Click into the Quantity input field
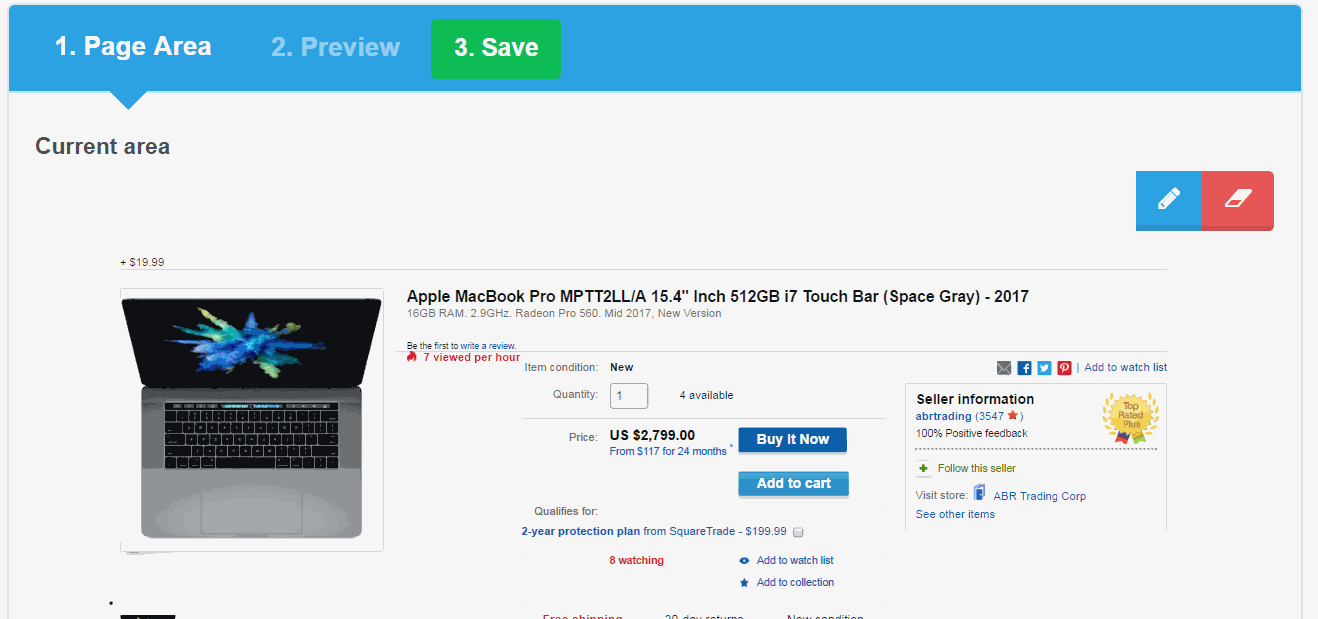Viewport: 1318px width, 619px height. pos(629,396)
